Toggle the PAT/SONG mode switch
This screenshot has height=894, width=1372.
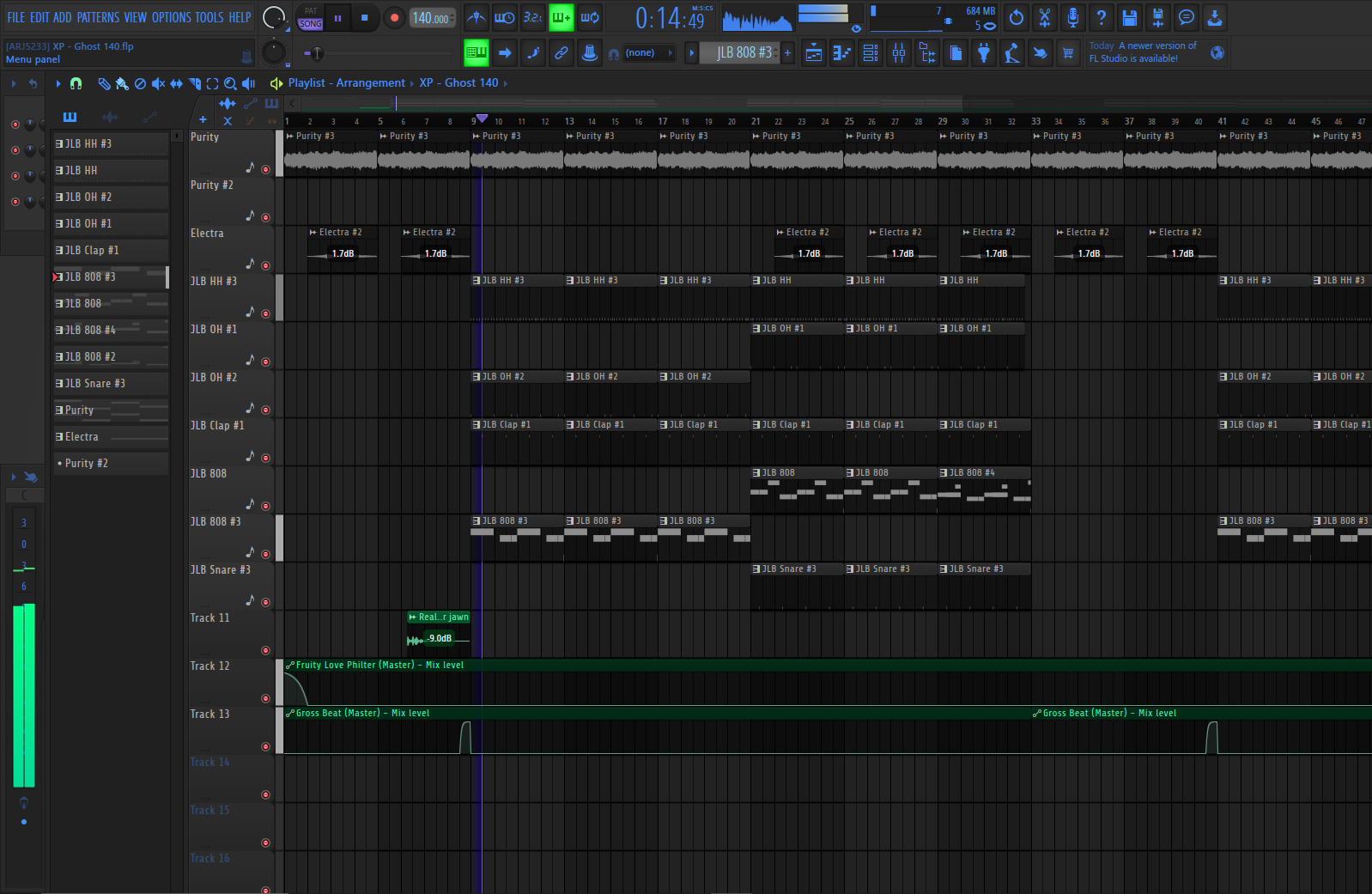(310, 18)
